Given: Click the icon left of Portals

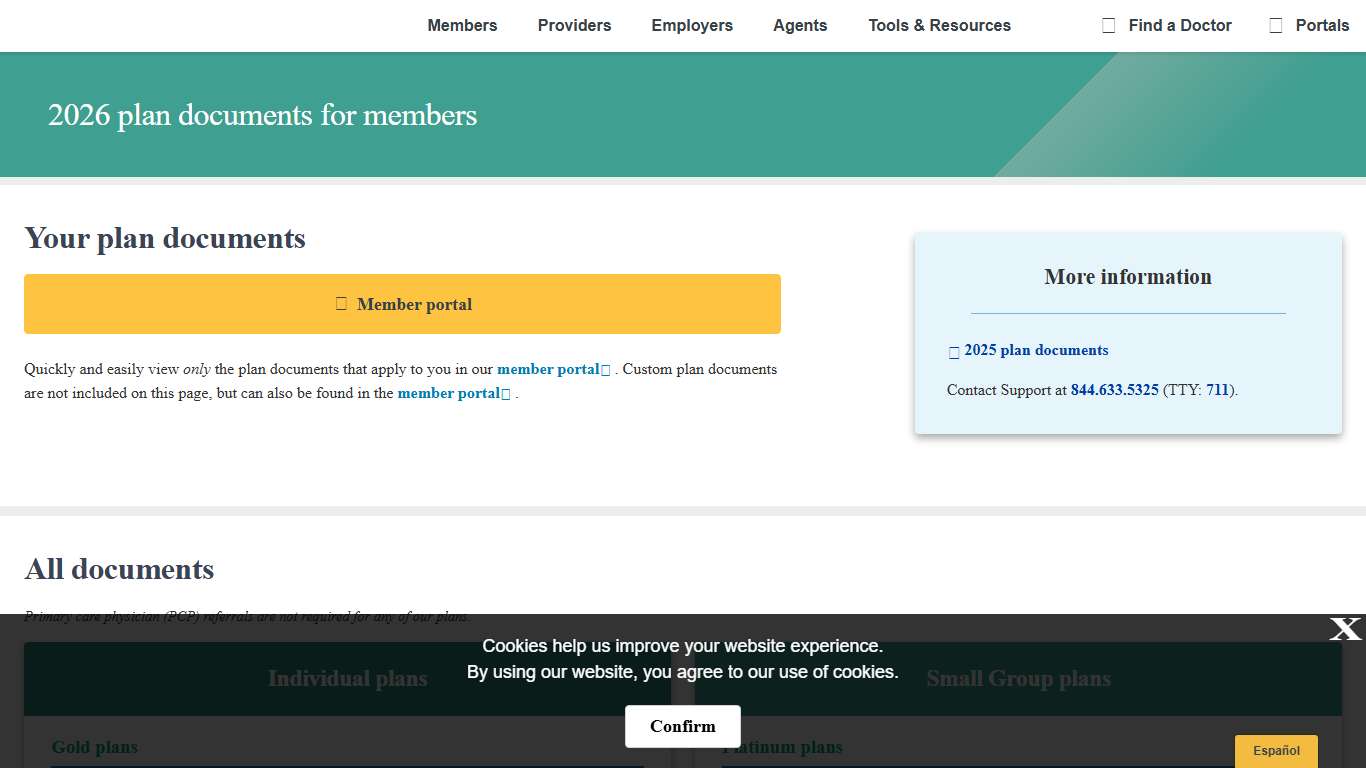Looking at the screenshot, I should (1275, 26).
